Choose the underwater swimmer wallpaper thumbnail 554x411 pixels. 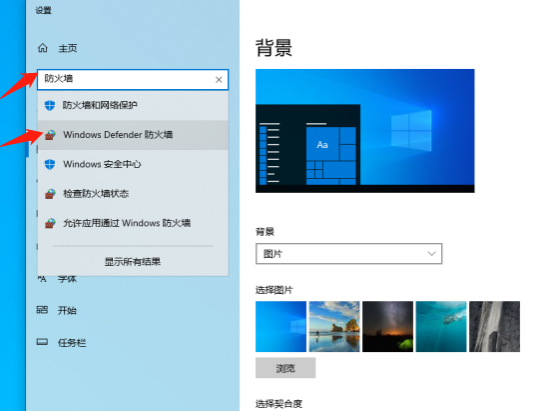pyautogui.click(x=441, y=327)
